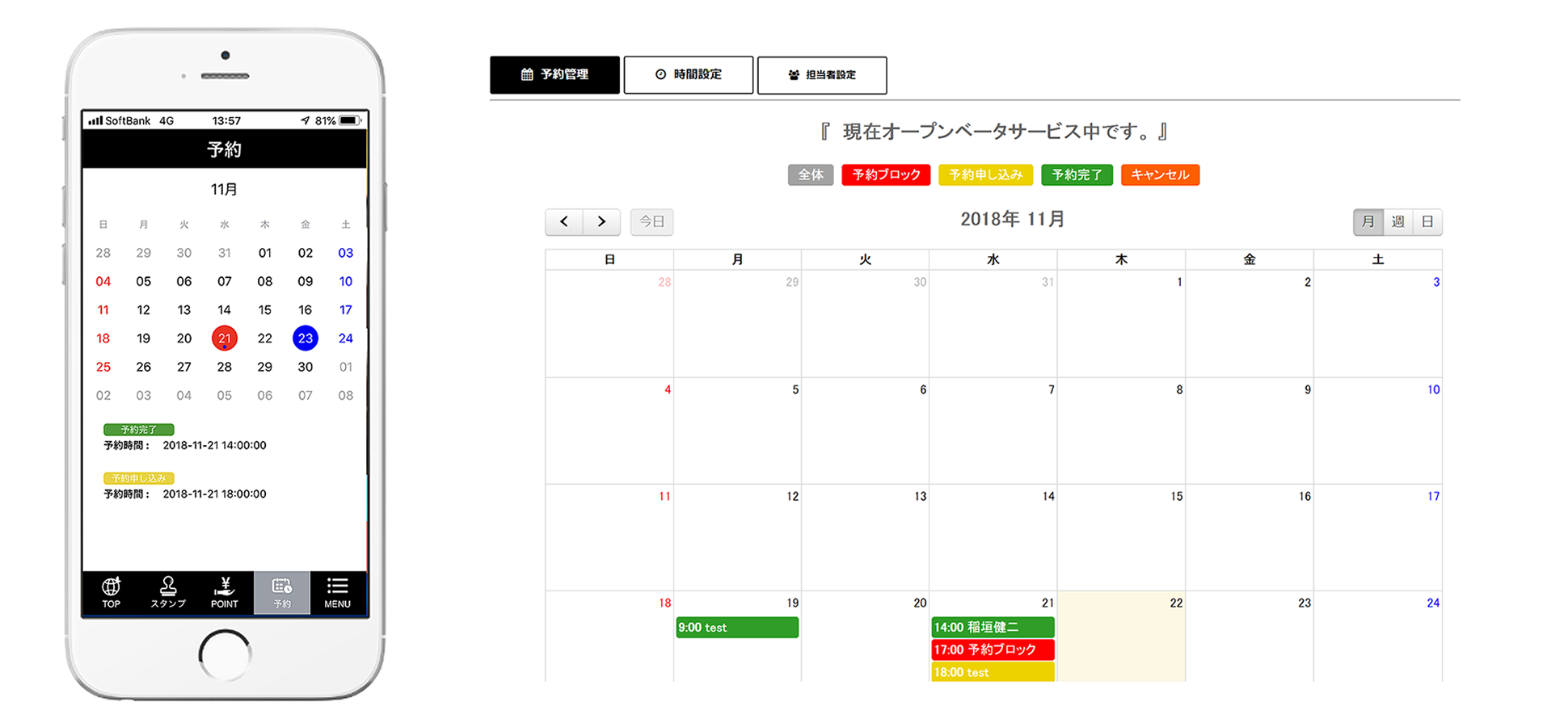Viewport: 1568px width, 727px height.
Task: Tap date 23 on phone calendar
Action: [305, 338]
